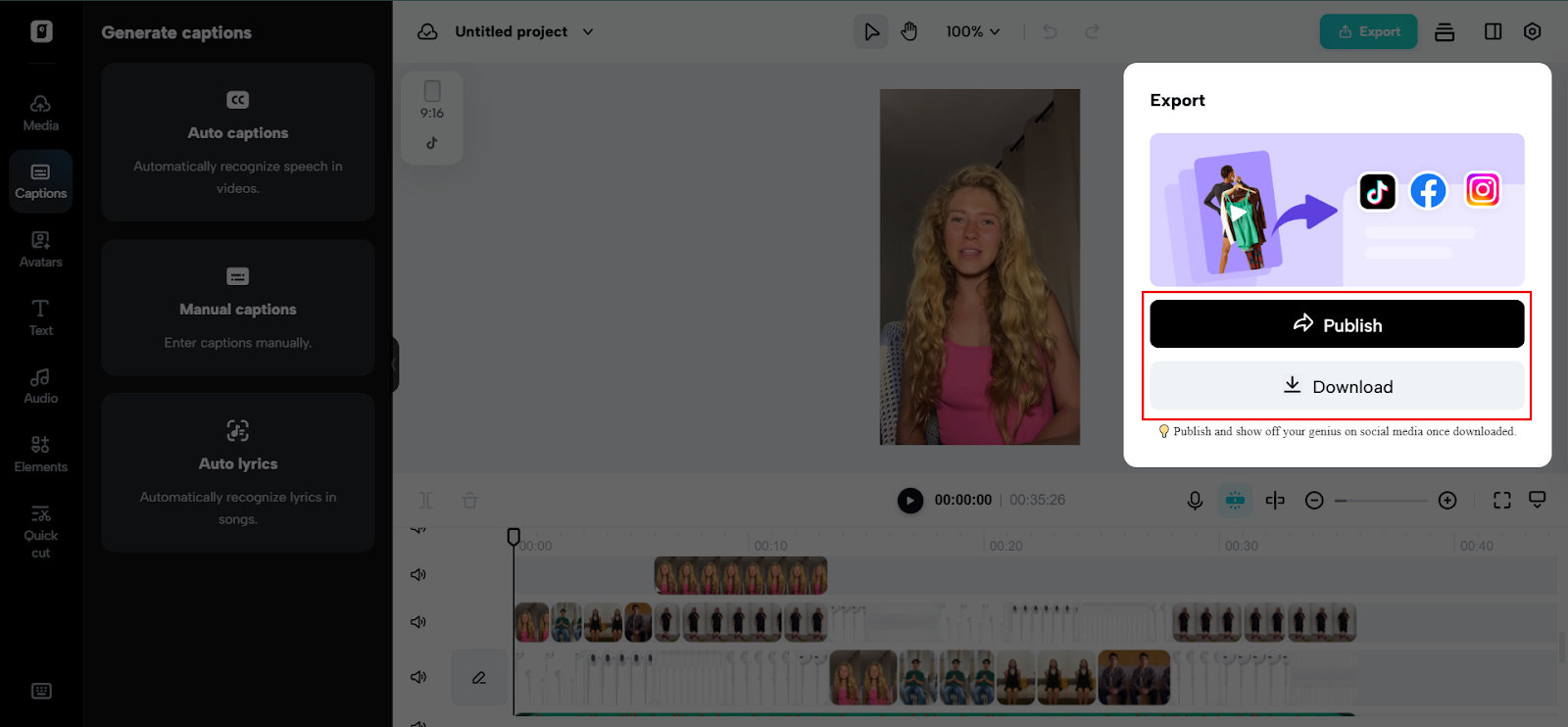Image resolution: width=1568 pixels, height=727 pixels.
Task: Mute the second timeline track
Action: point(418,622)
